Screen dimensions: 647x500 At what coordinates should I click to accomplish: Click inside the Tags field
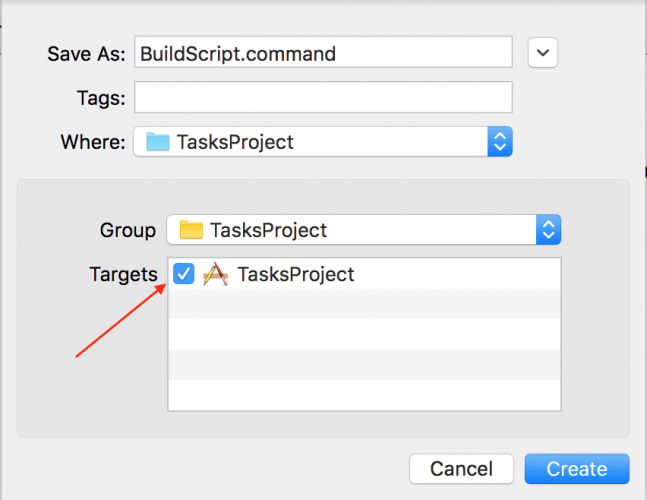tap(323, 97)
